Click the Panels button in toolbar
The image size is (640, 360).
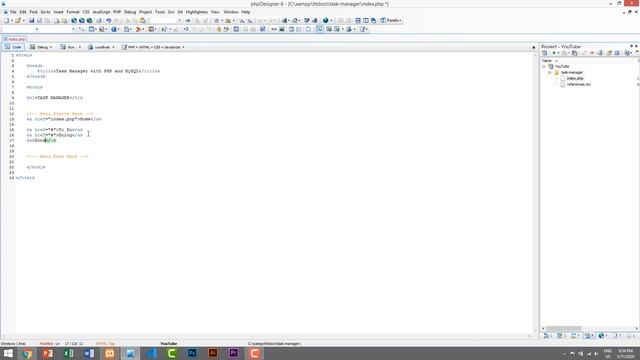[391, 20]
